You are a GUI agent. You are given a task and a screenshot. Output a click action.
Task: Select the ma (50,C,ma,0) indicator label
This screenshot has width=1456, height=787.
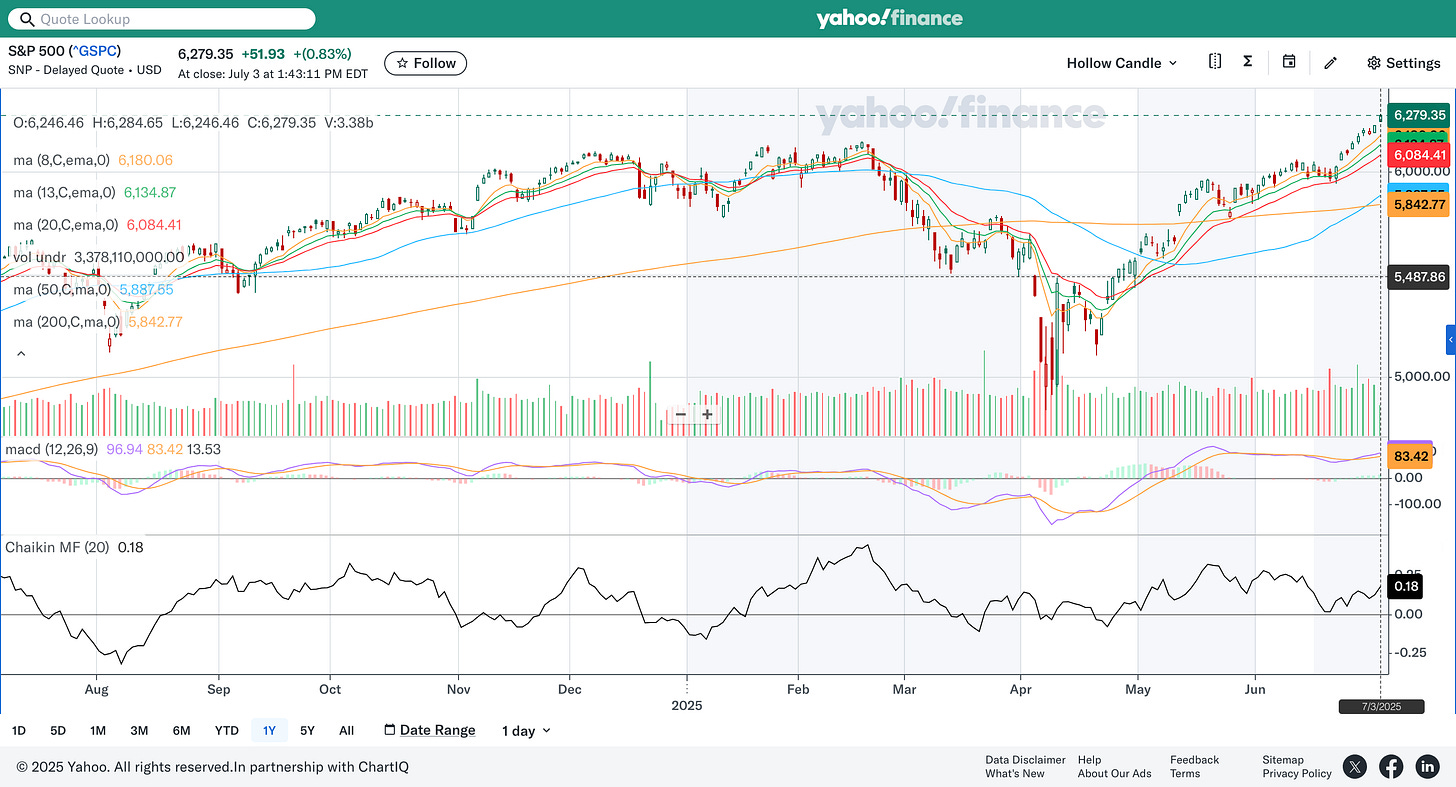(64, 290)
